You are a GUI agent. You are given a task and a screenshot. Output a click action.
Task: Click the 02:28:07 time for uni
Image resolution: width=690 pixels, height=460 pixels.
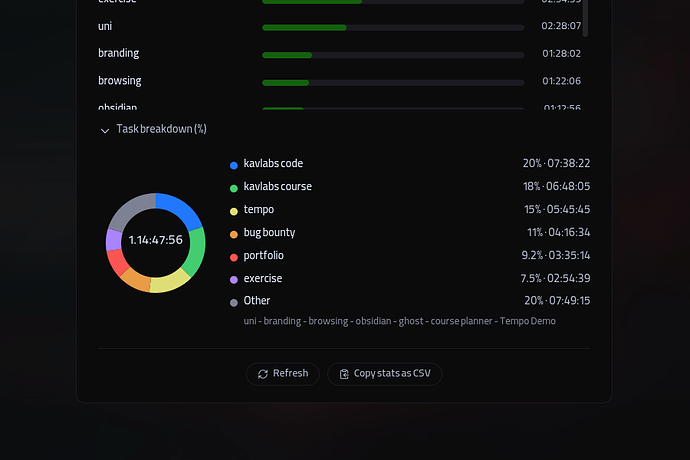(561, 26)
